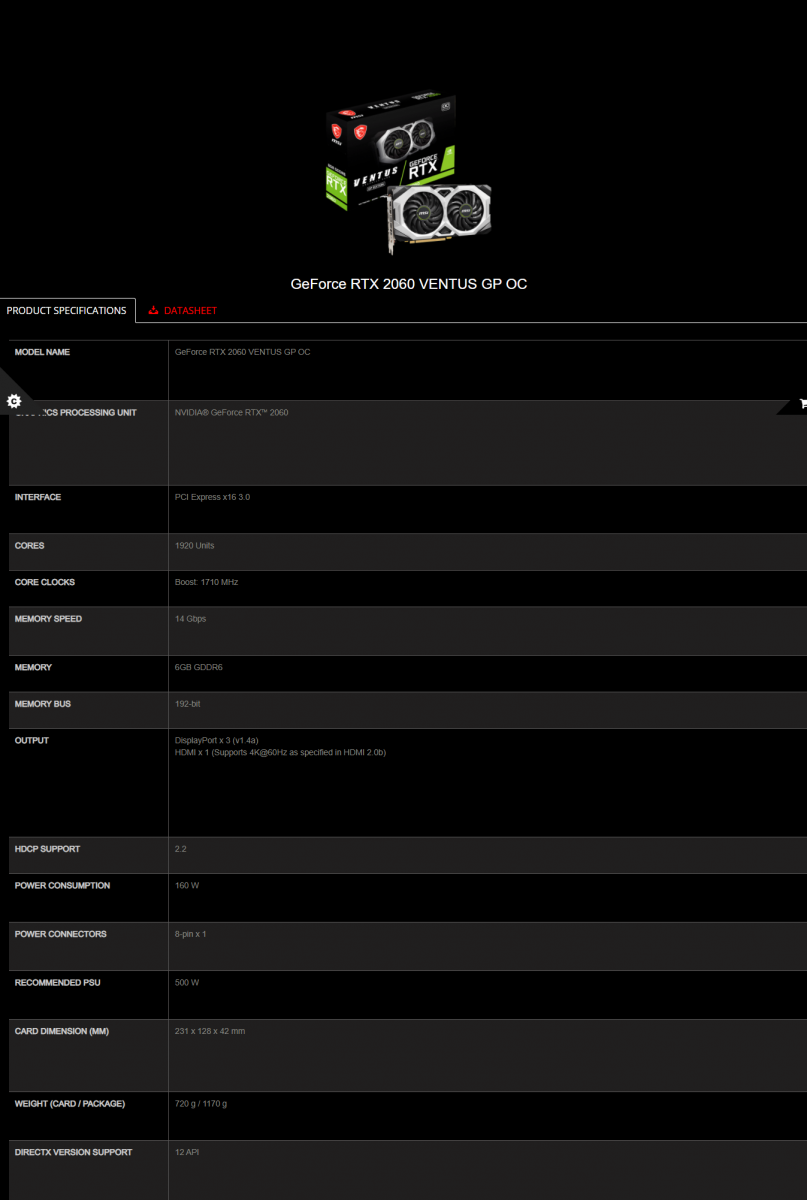The height and width of the screenshot is (1200, 807).
Task: Click the model name value in the table
Action: (243, 352)
